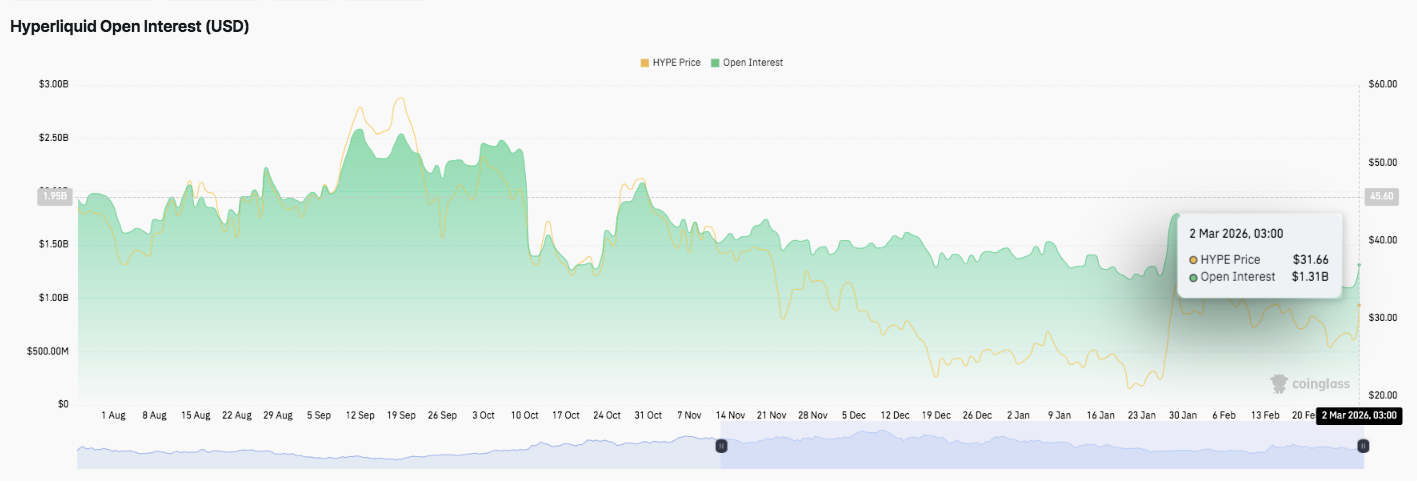Image resolution: width=1417 pixels, height=481 pixels.
Task: Click the 1.95B crosshair label on left axis
Action: [x=54, y=197]
